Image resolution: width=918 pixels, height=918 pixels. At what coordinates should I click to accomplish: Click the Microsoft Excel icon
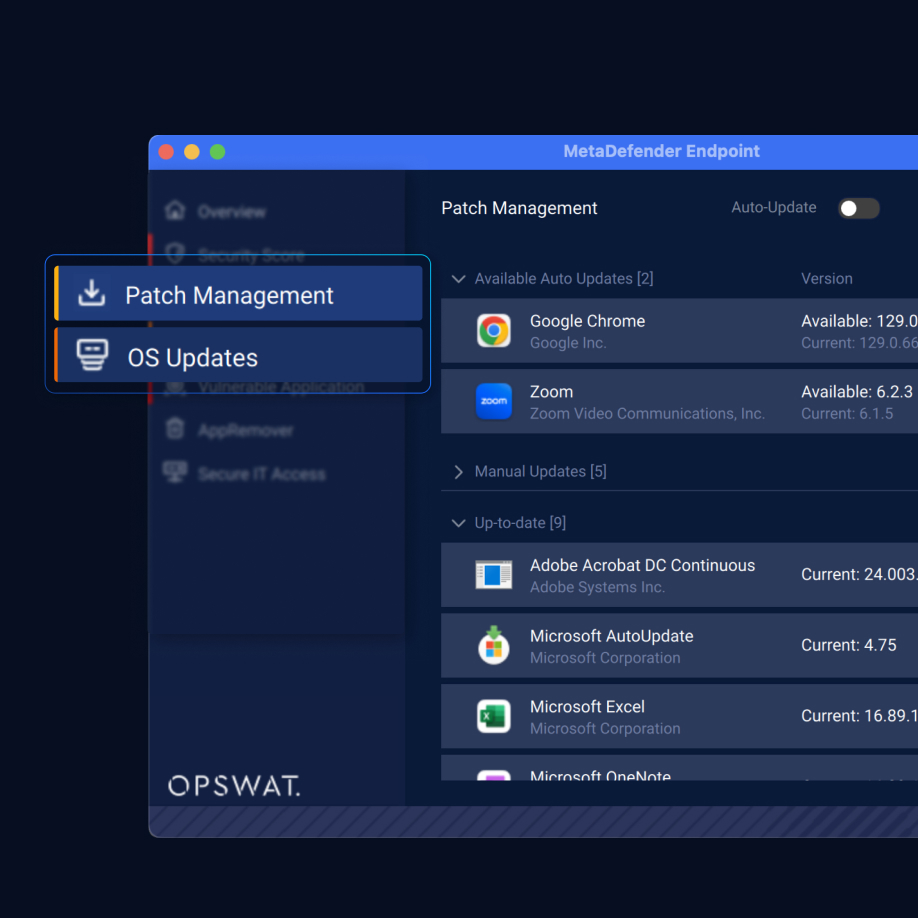[494, 716]
